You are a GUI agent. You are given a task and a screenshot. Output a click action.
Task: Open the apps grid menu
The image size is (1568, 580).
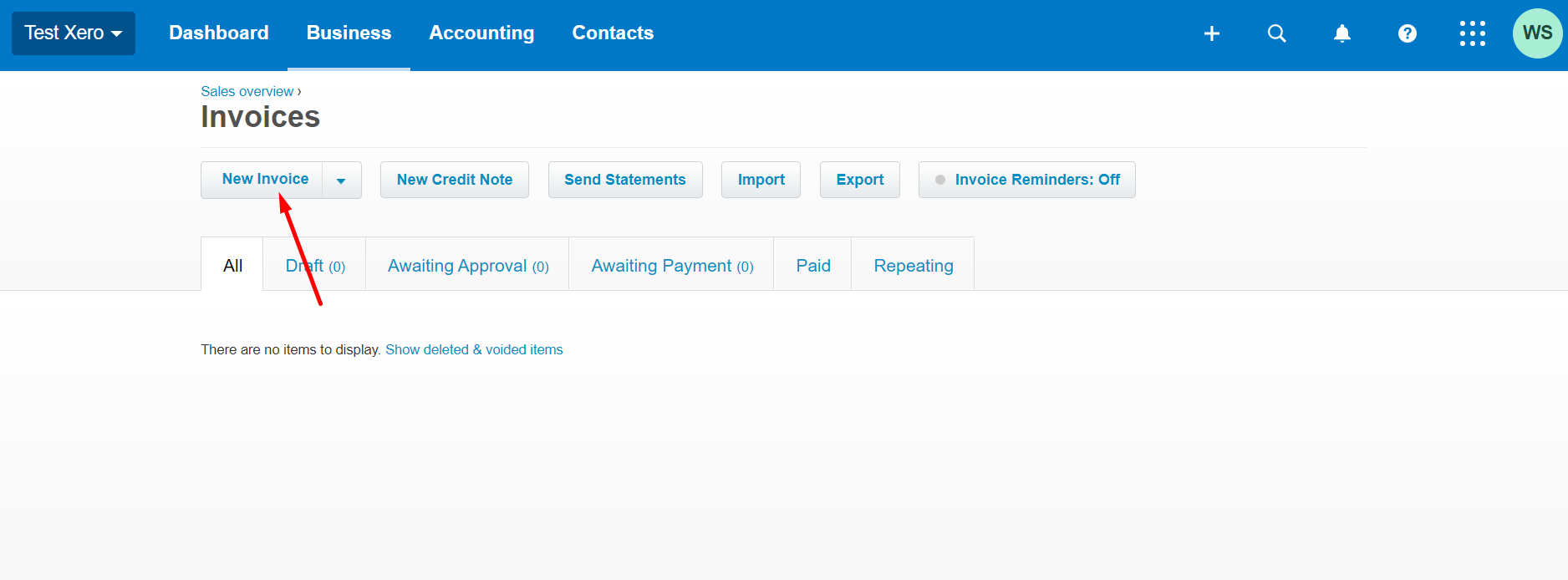click(x=1473, y=33)
